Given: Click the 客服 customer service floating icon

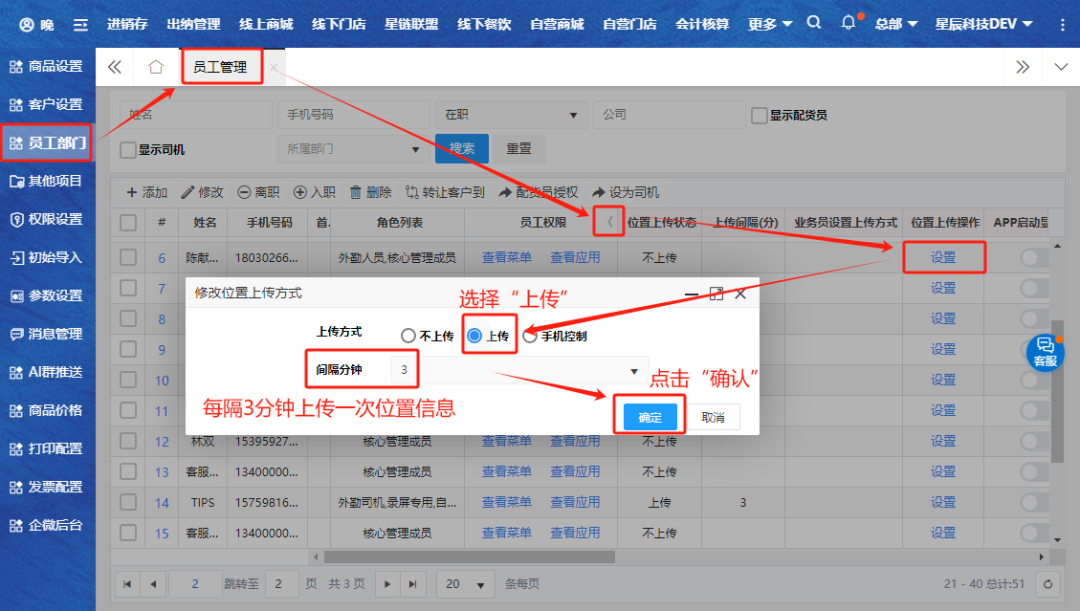Looking at the screenshot, I should pyautogui.click(x=1045, y=351).
